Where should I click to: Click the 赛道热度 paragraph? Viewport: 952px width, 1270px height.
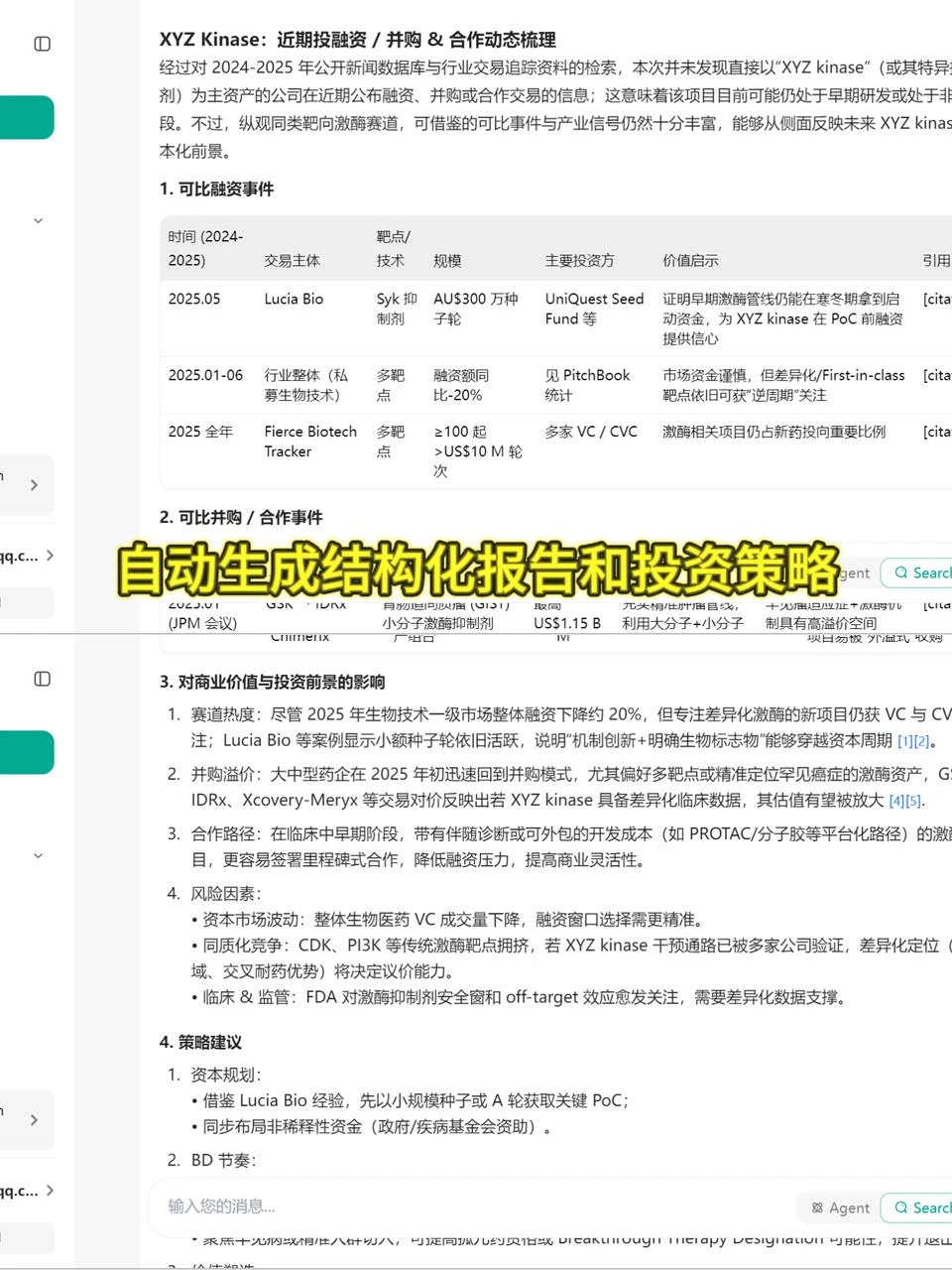coord(571,727)
